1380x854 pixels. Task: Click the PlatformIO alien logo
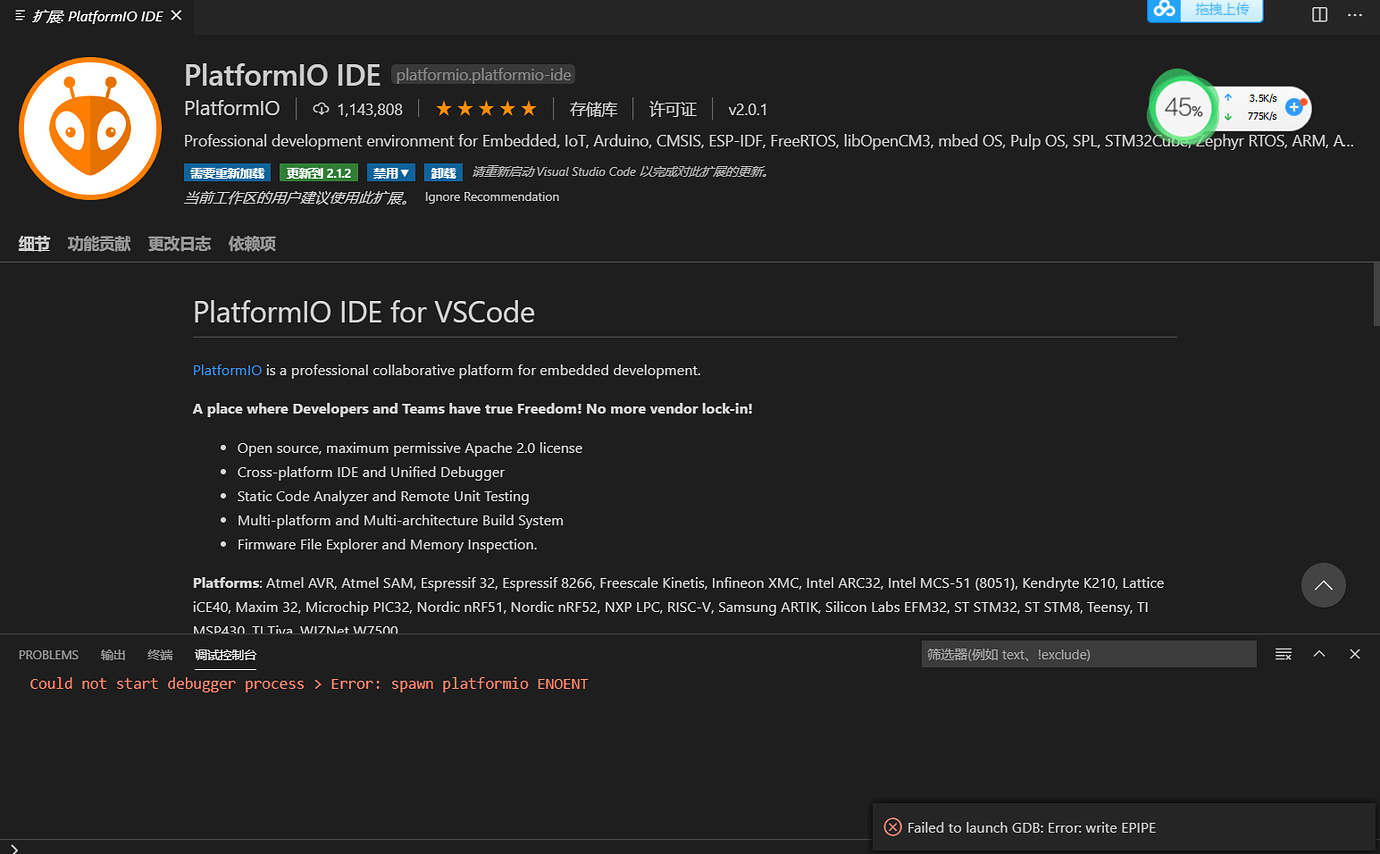point(90,128)
